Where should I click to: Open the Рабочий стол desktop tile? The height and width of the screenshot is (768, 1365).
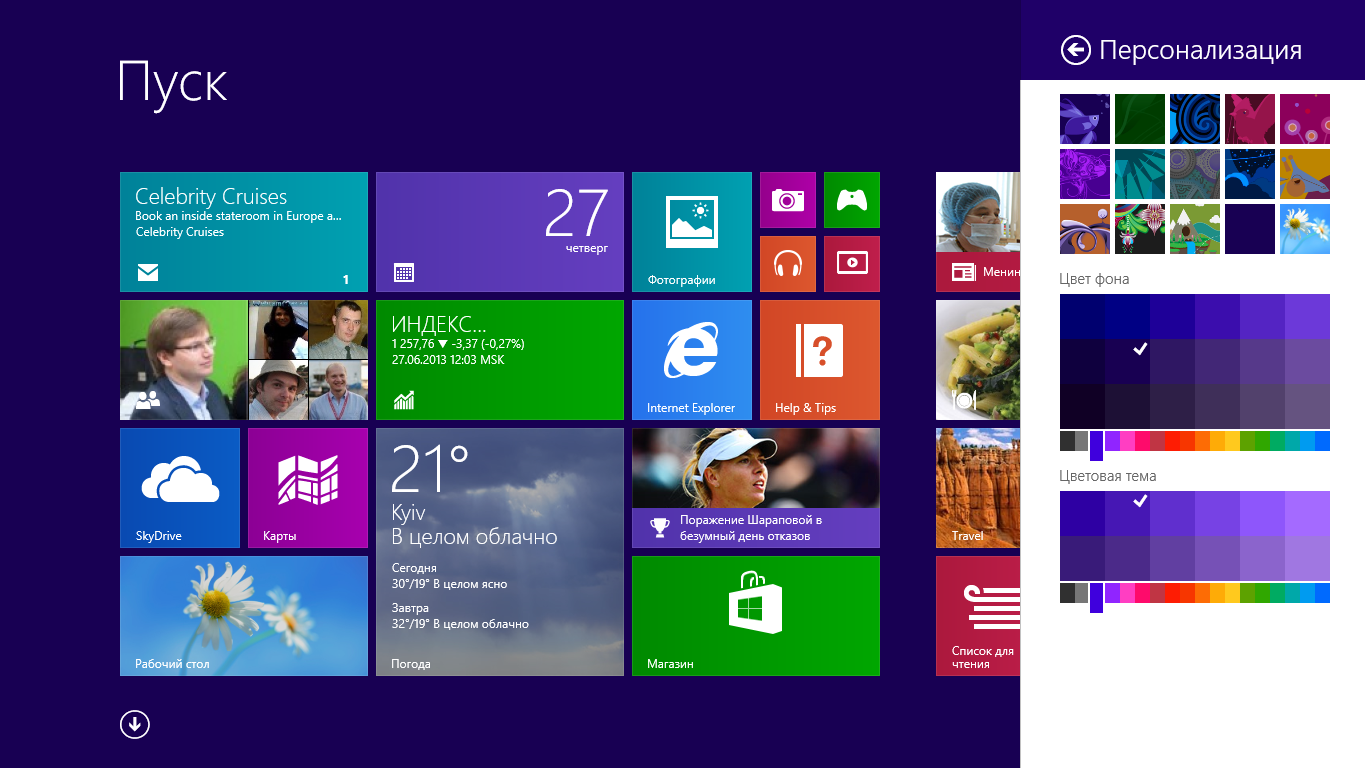pos(244,616)
